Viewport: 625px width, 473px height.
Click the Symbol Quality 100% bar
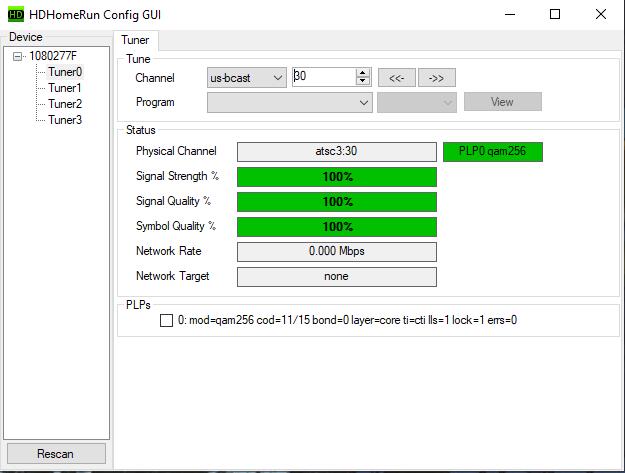coord(337,227)
